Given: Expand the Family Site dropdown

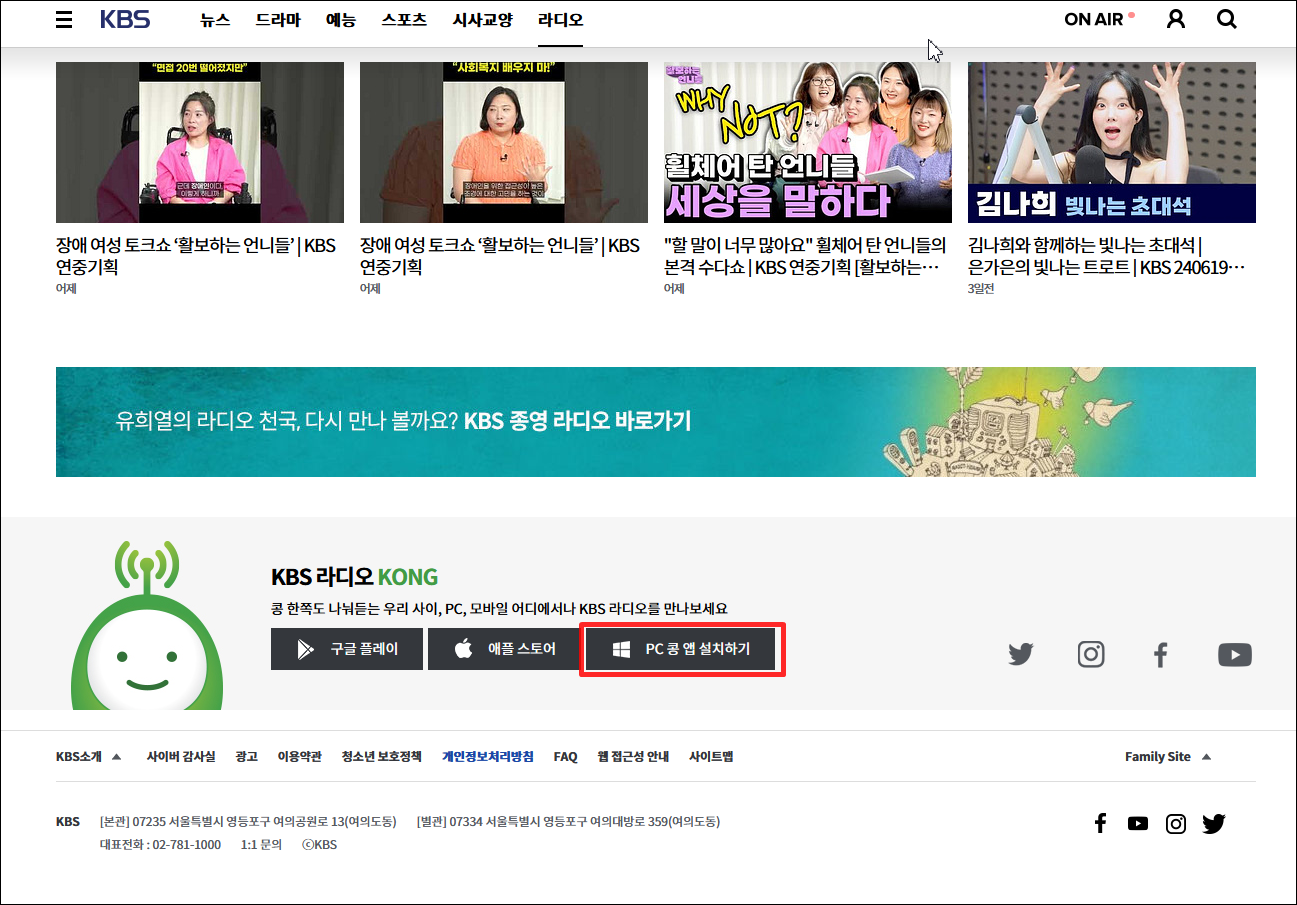Looking at the screenshot, I should (x=1168, y=756).
